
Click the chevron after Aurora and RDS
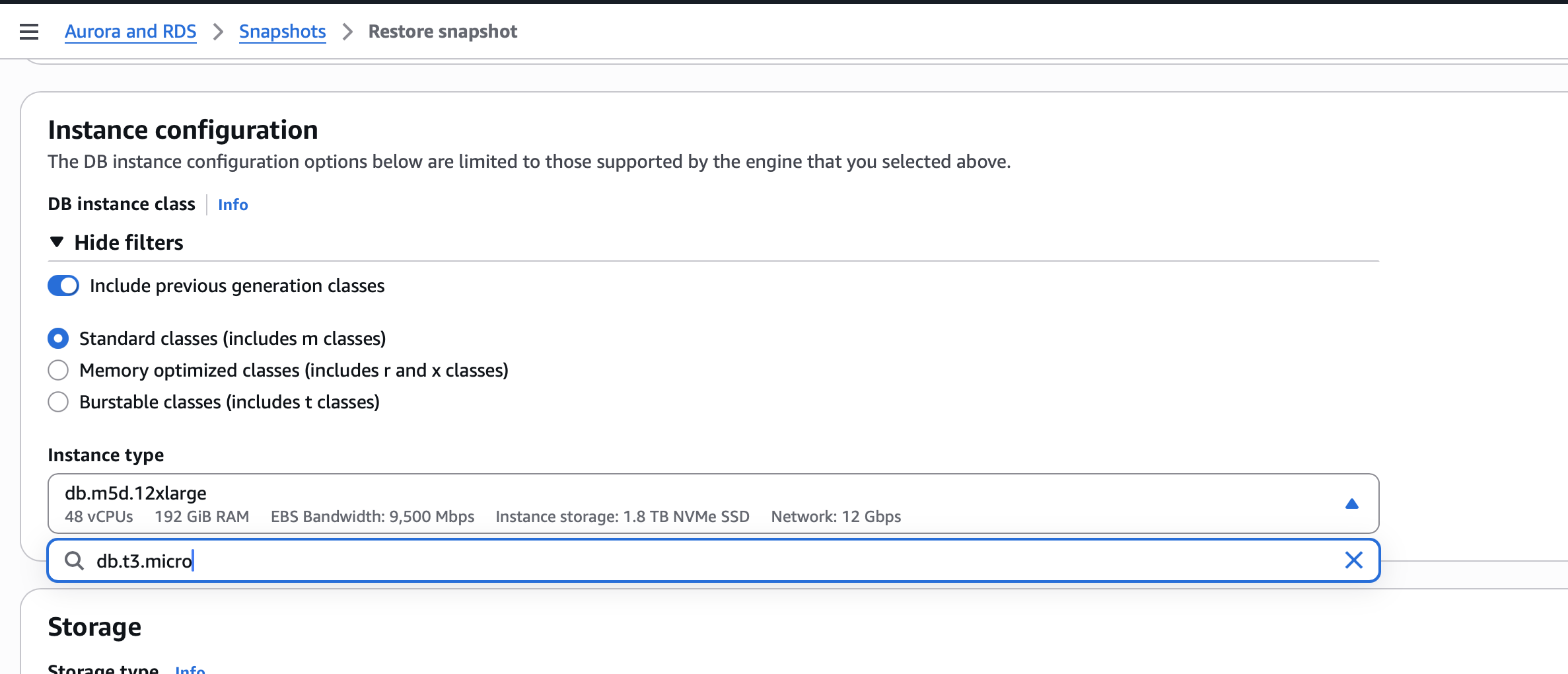[218, 32]
